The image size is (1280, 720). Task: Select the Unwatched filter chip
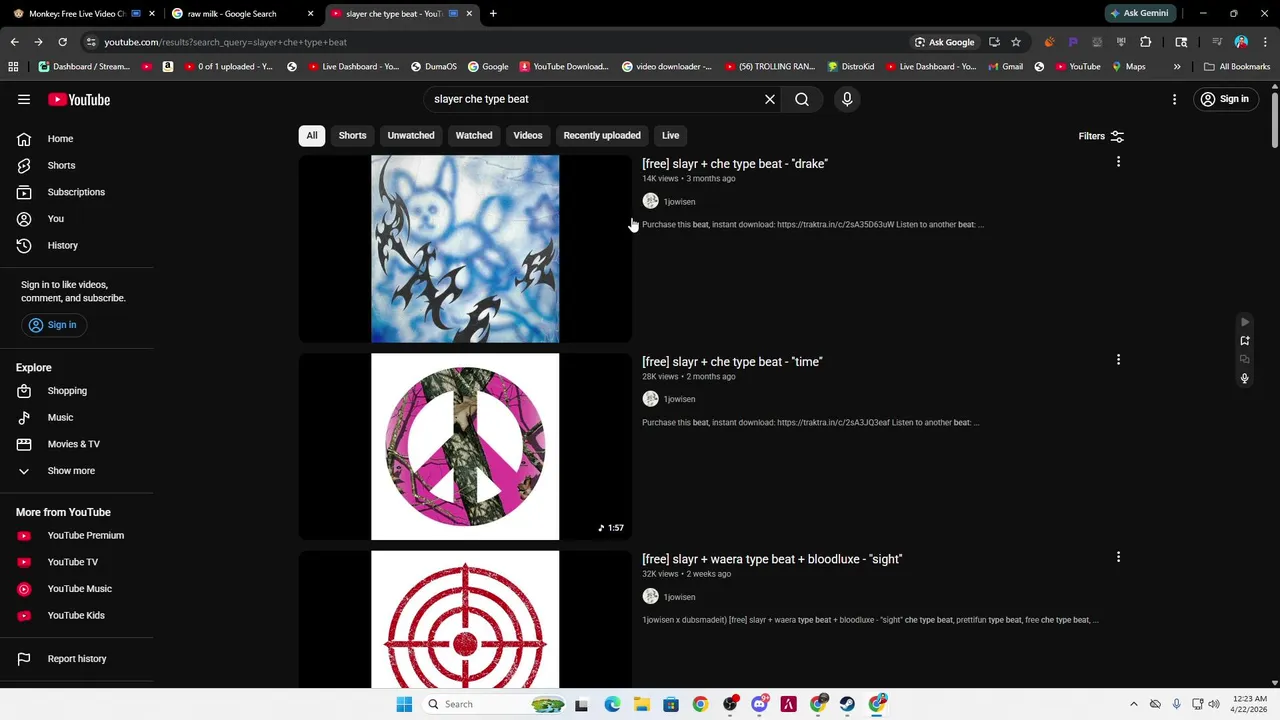tap(411, 135)
